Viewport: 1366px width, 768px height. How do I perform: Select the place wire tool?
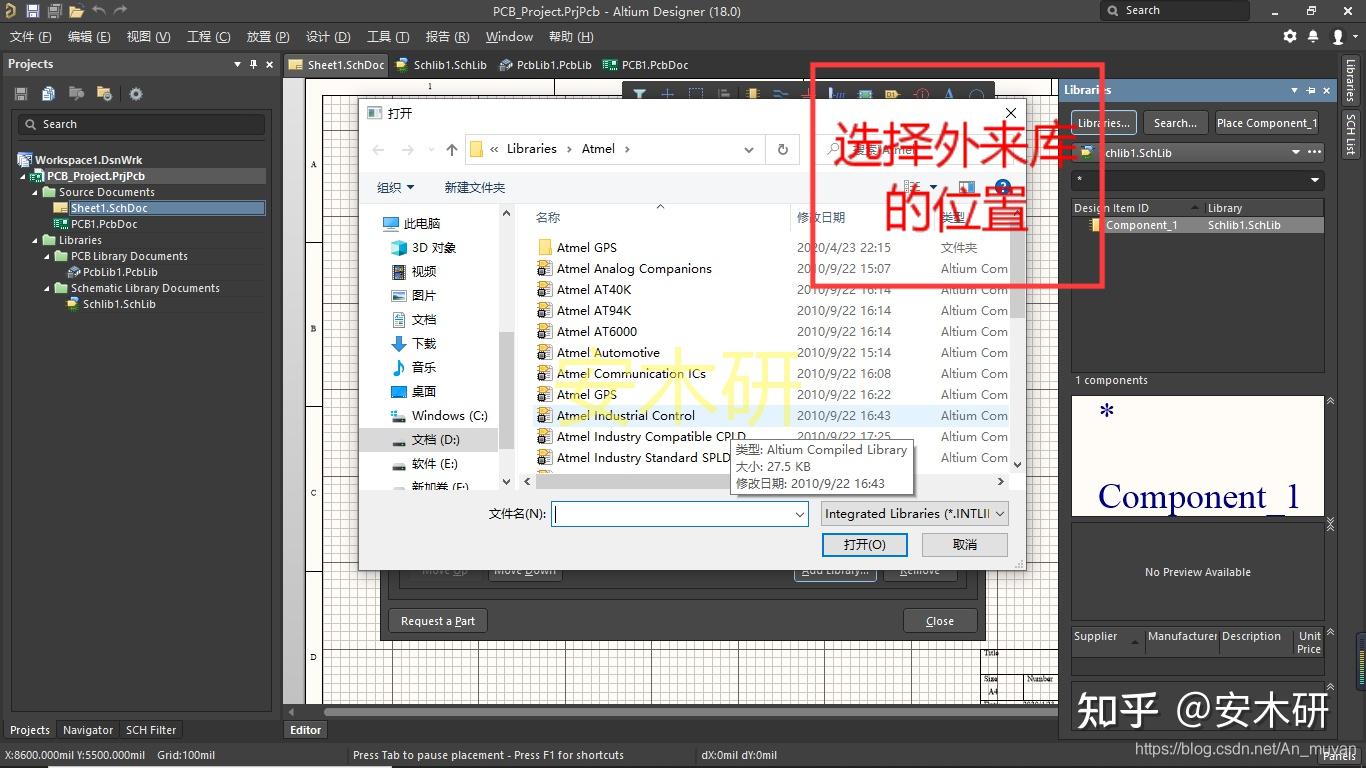tap(778, 91)
